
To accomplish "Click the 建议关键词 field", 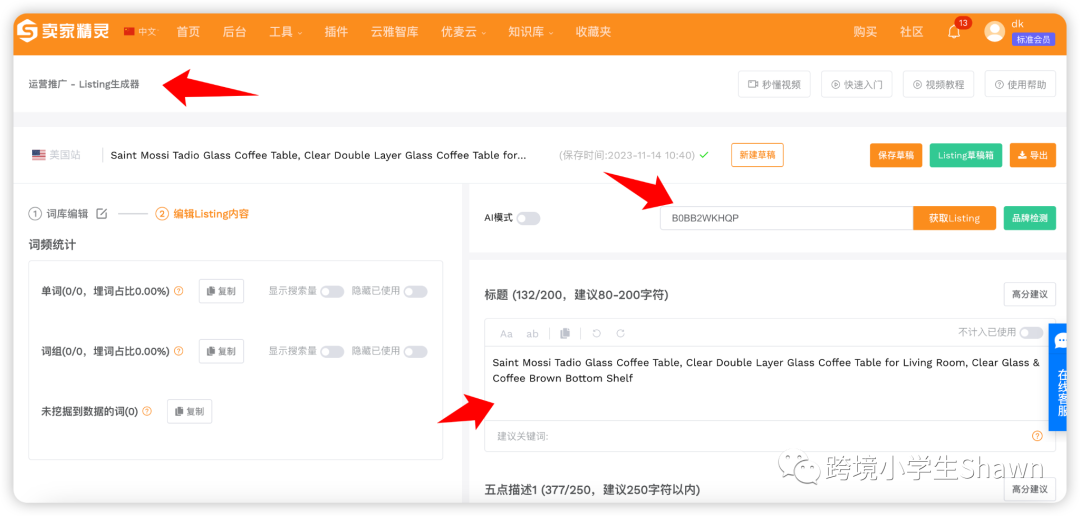I will [x=769, y=436].
